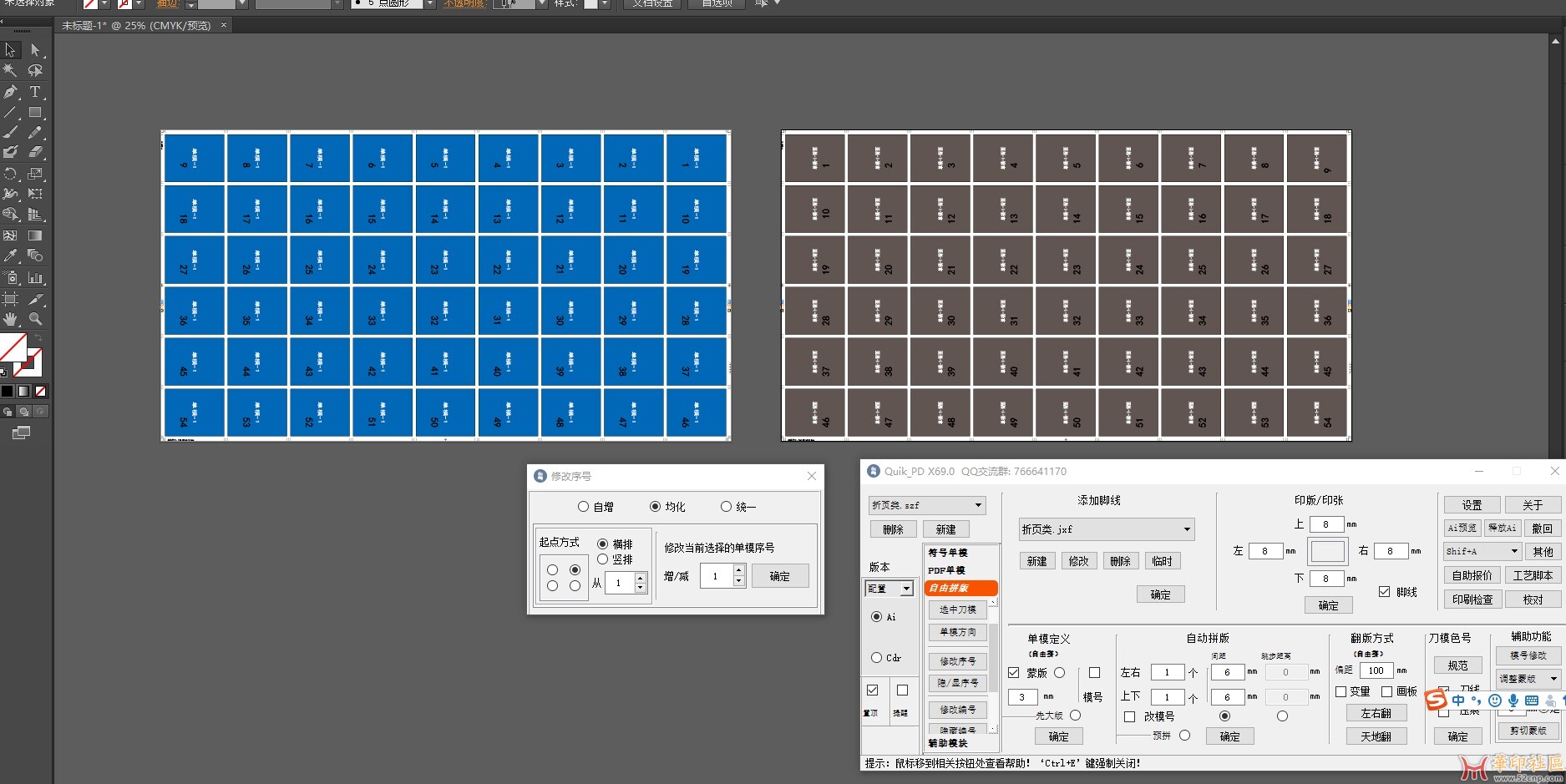Image resolution: width=1566 pixels, height=784 pixels.
Task: Click the Fill swatch in the toolbox
Action: (12, 347)
